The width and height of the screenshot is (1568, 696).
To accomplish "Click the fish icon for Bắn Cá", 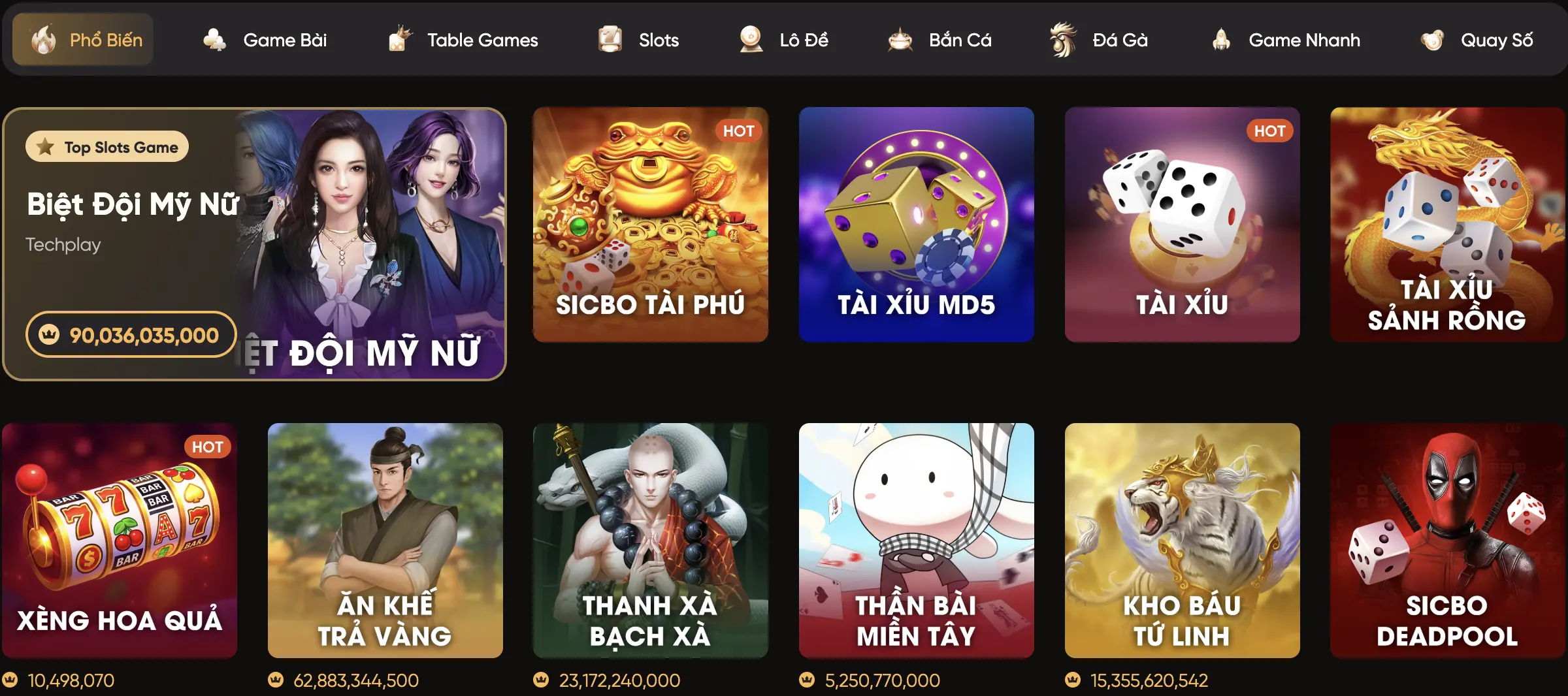I will tap(900, 40).
